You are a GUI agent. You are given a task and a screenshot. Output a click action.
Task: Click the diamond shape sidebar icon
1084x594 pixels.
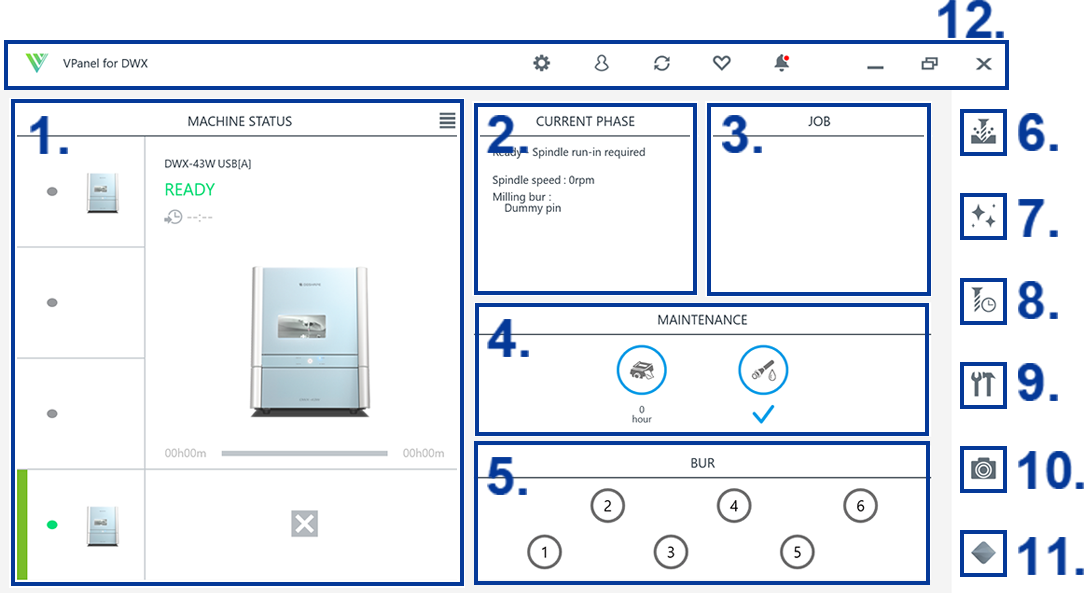point(983,553)
